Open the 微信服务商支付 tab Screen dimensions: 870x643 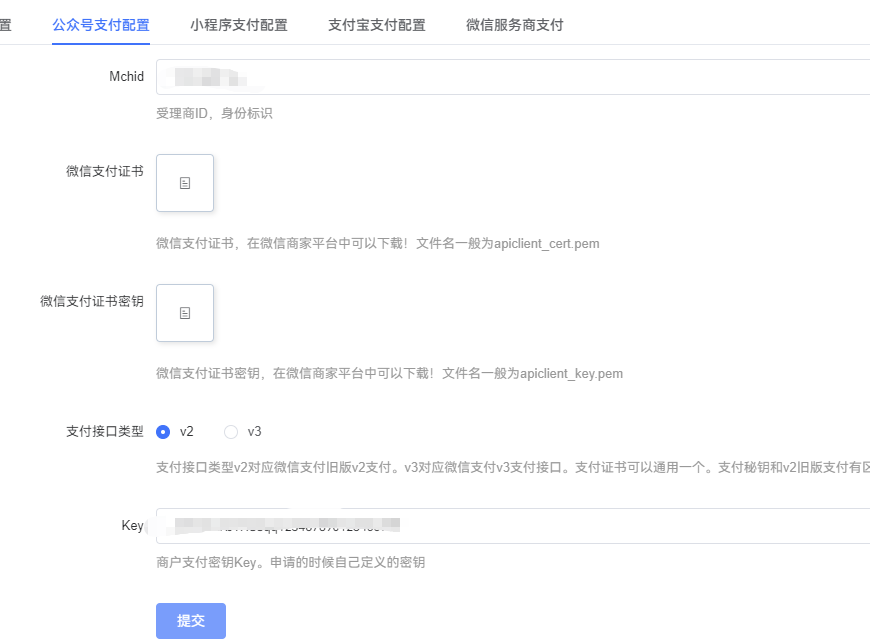pos(514,25)
